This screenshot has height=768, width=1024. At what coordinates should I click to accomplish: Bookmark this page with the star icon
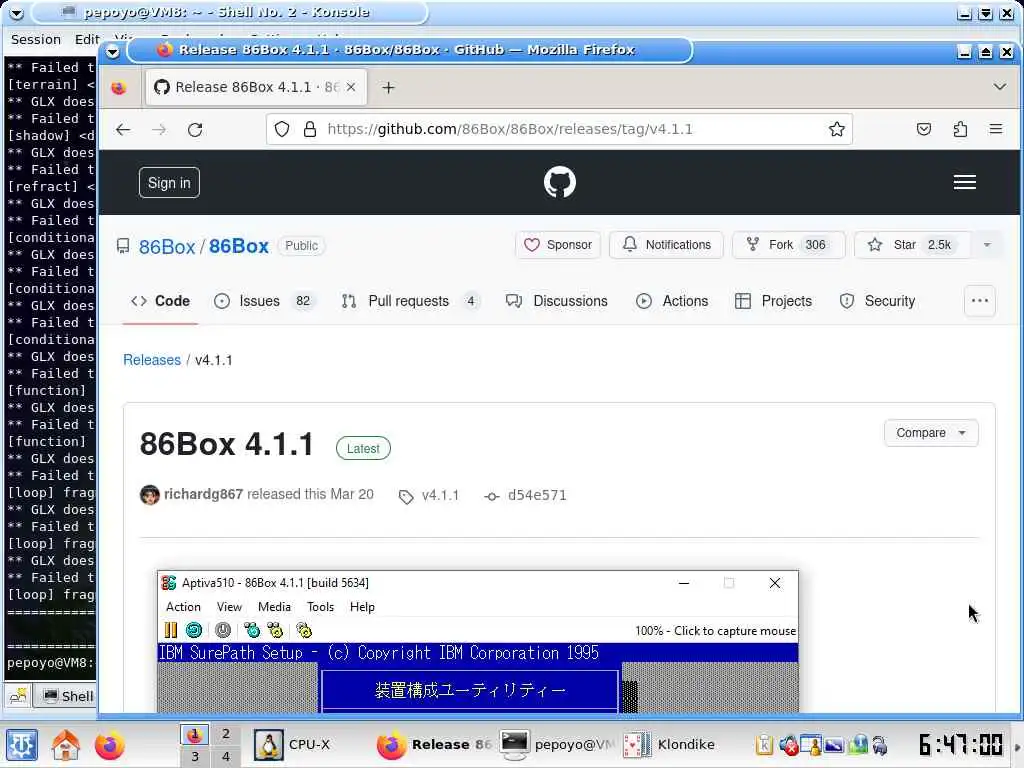coord(837,129)
